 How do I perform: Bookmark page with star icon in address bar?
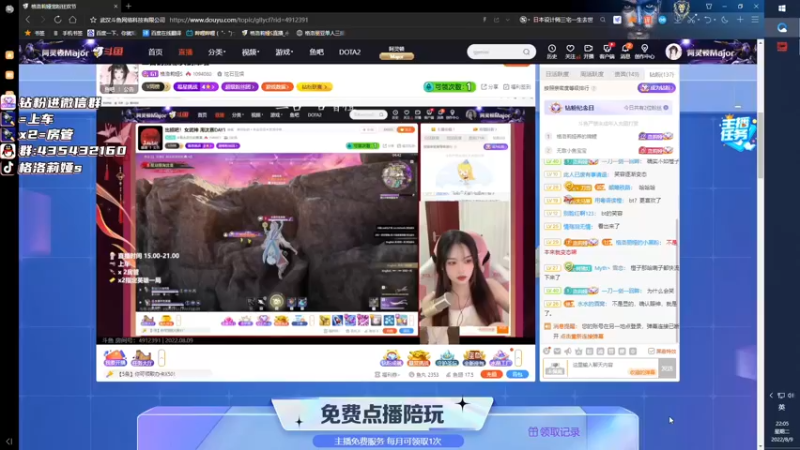[x=93, y=20]
